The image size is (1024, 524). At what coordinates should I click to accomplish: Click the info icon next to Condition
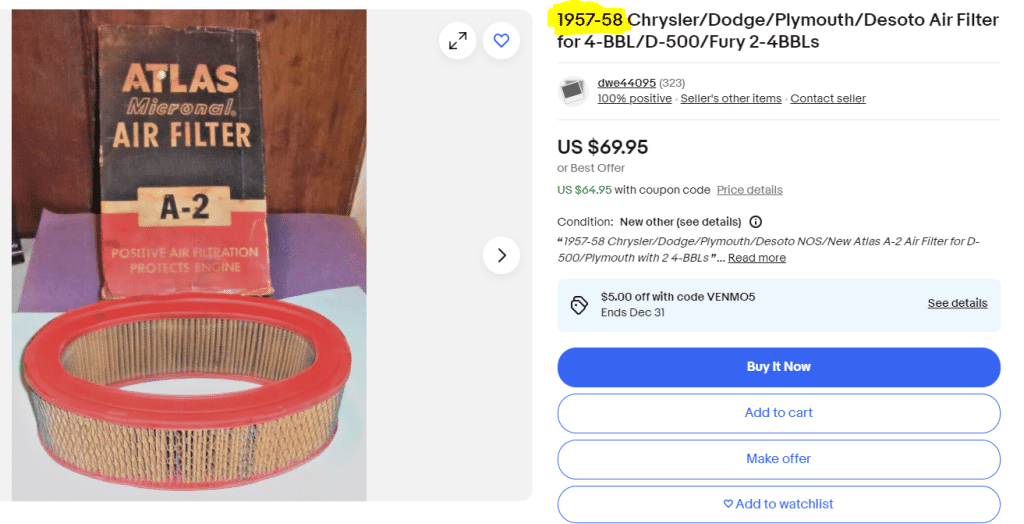756,222
